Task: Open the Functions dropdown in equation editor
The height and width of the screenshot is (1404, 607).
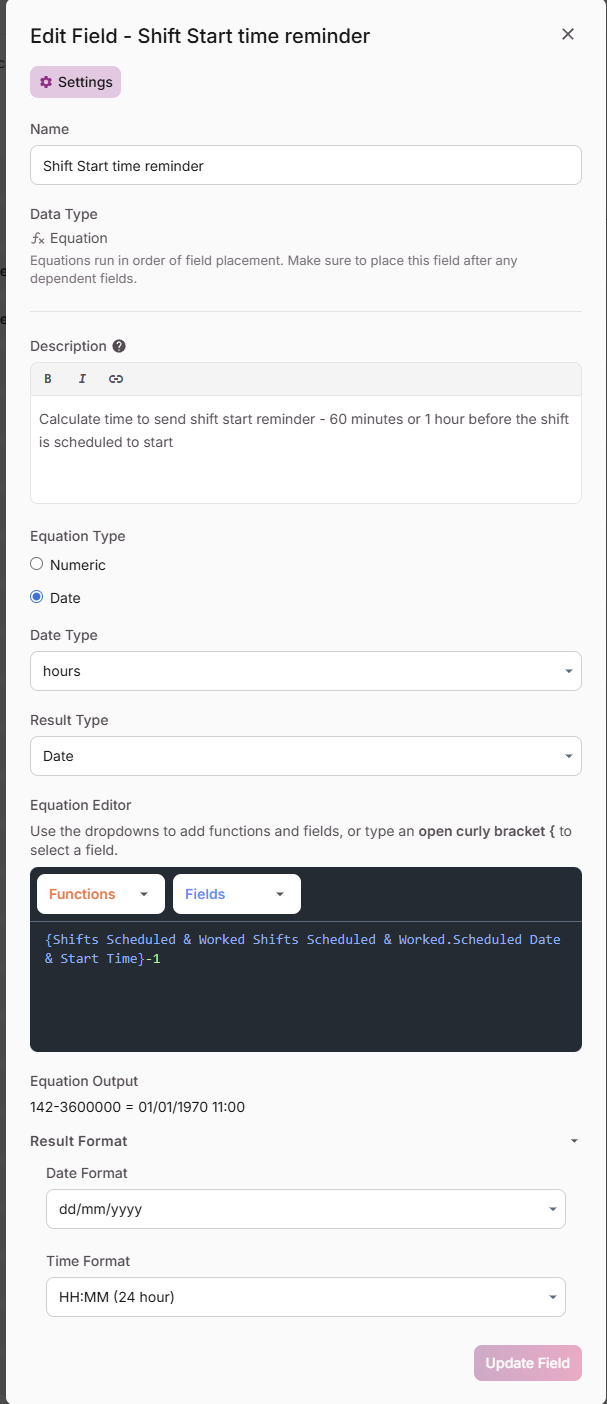Action: click(100, 894)
